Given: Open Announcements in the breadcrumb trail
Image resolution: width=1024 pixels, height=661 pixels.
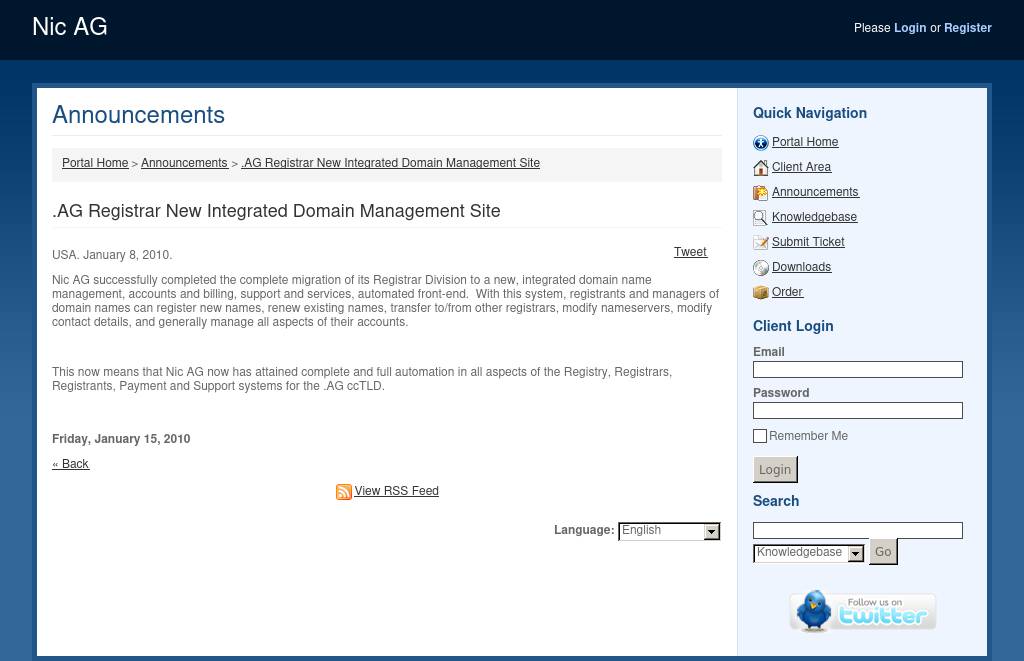Looking at the screenshot, I should coord(184,163).
